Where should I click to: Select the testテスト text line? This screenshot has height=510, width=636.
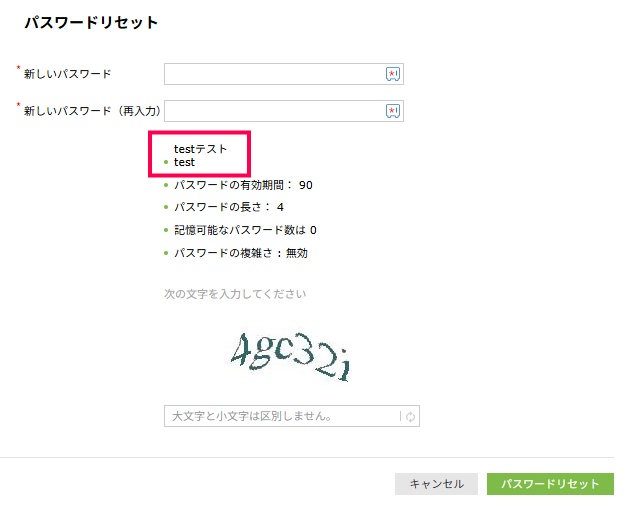200,149
